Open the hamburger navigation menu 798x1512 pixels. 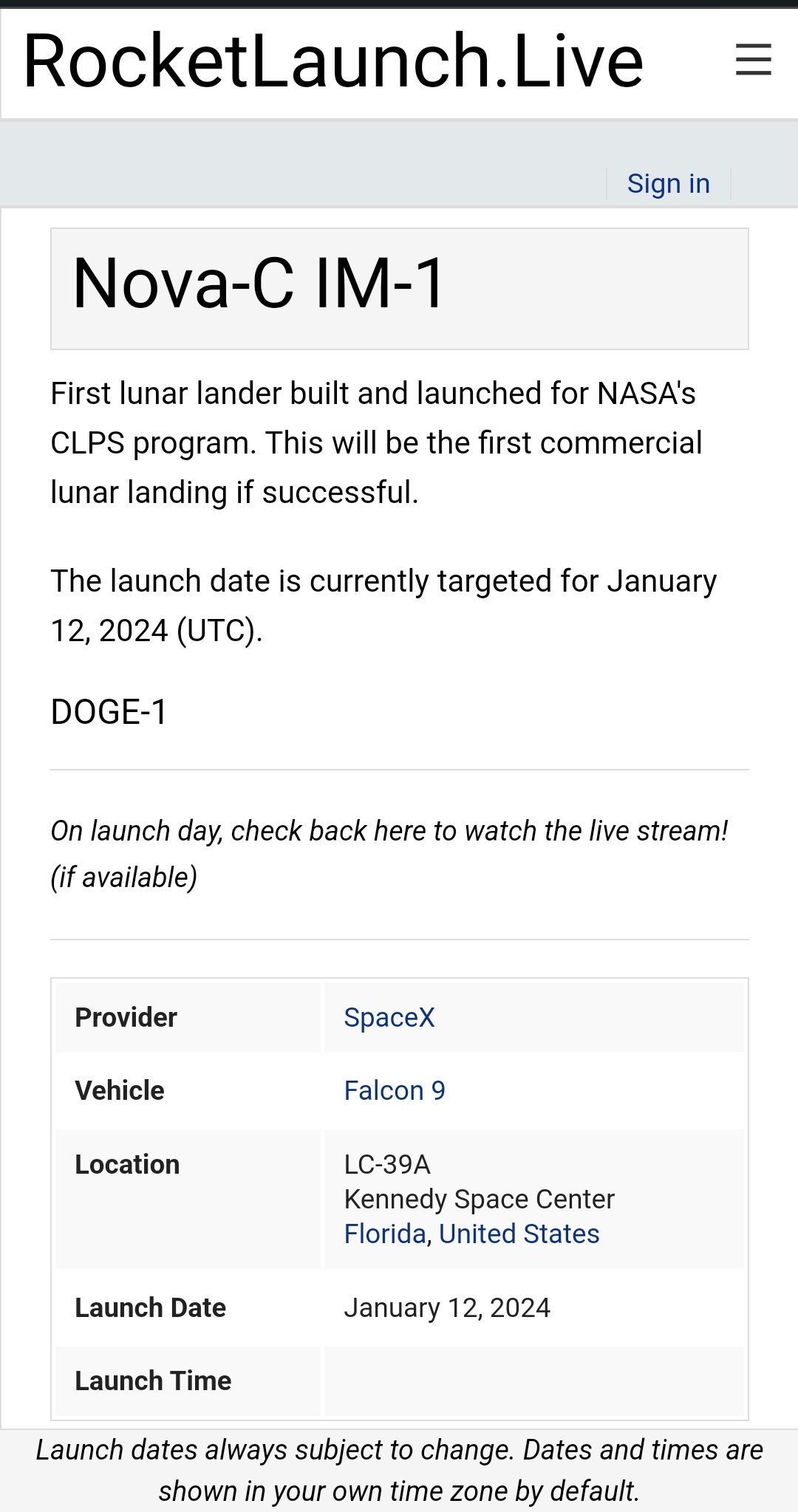[753, 60]
